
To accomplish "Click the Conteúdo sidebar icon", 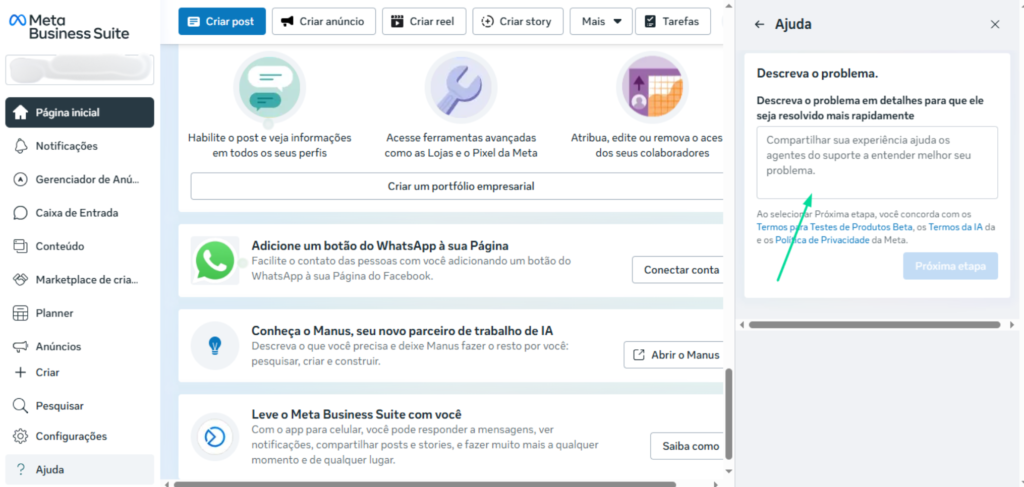I will (20, 246).
